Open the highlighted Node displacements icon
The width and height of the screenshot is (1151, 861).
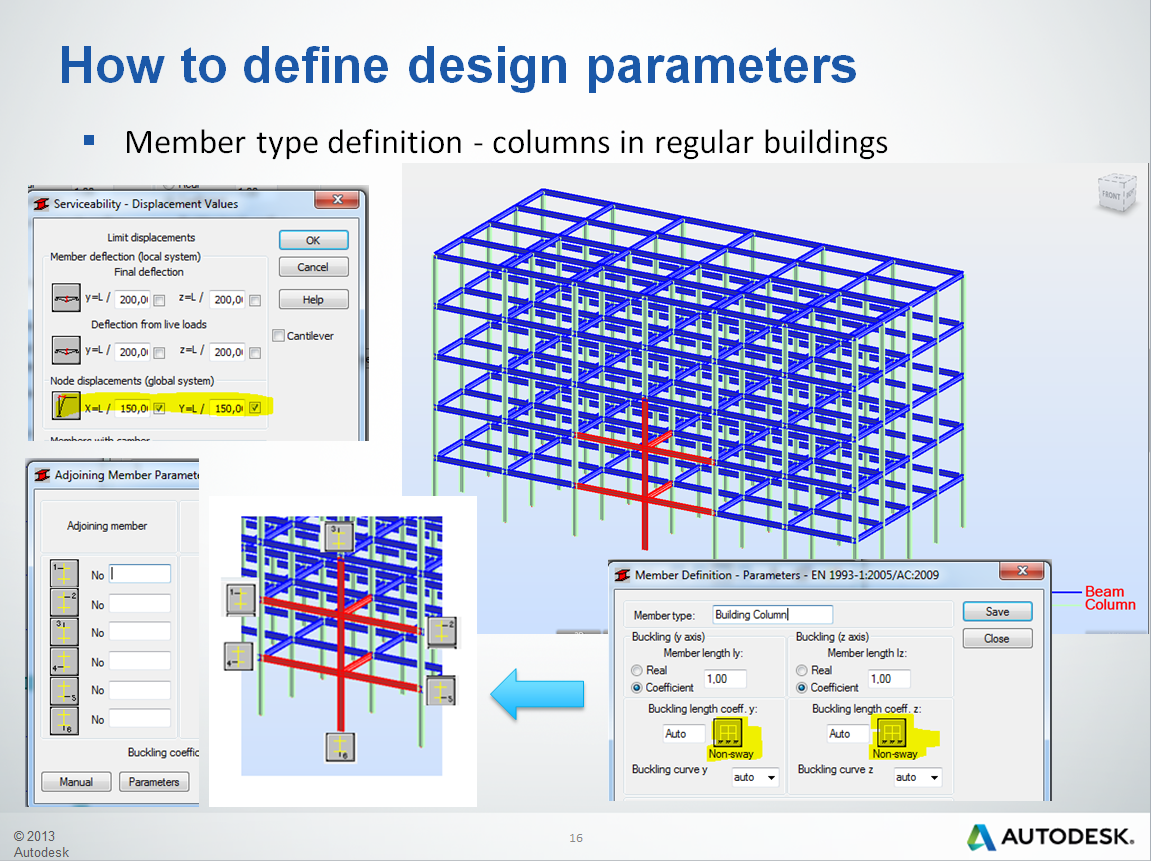[66, 406]
